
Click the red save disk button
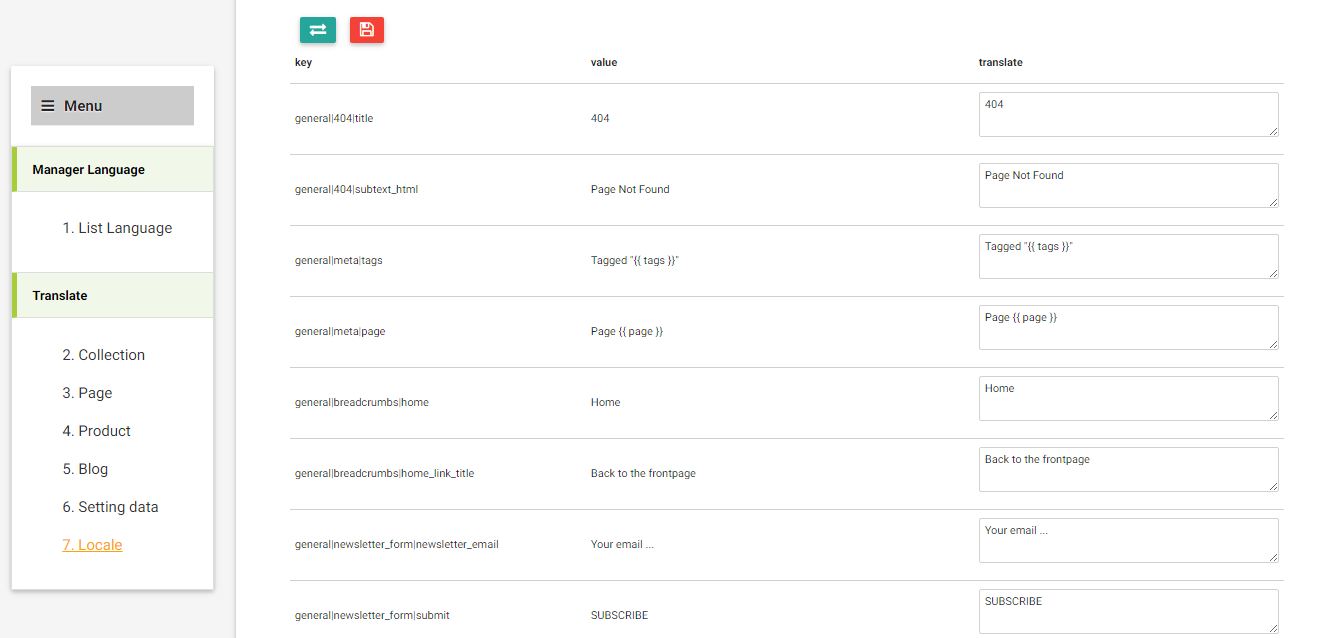click(367, 30)
